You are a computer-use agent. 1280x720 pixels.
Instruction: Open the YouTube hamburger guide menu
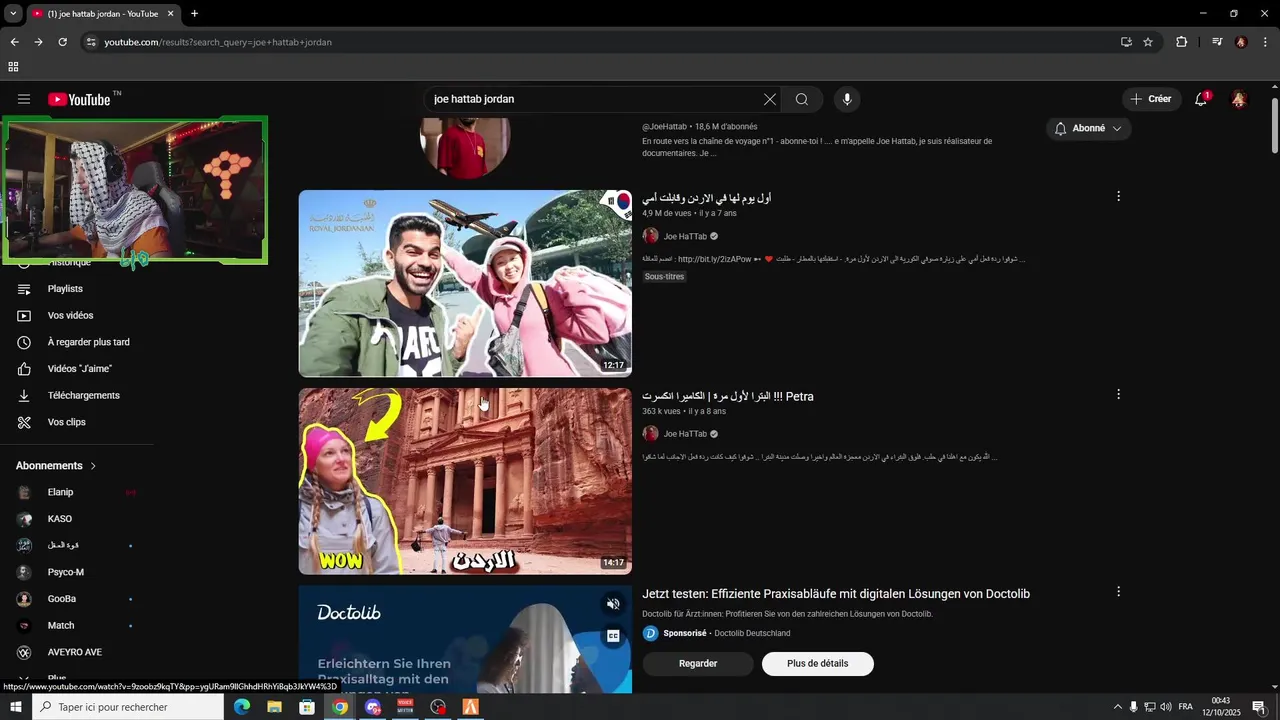coord(24,99)
